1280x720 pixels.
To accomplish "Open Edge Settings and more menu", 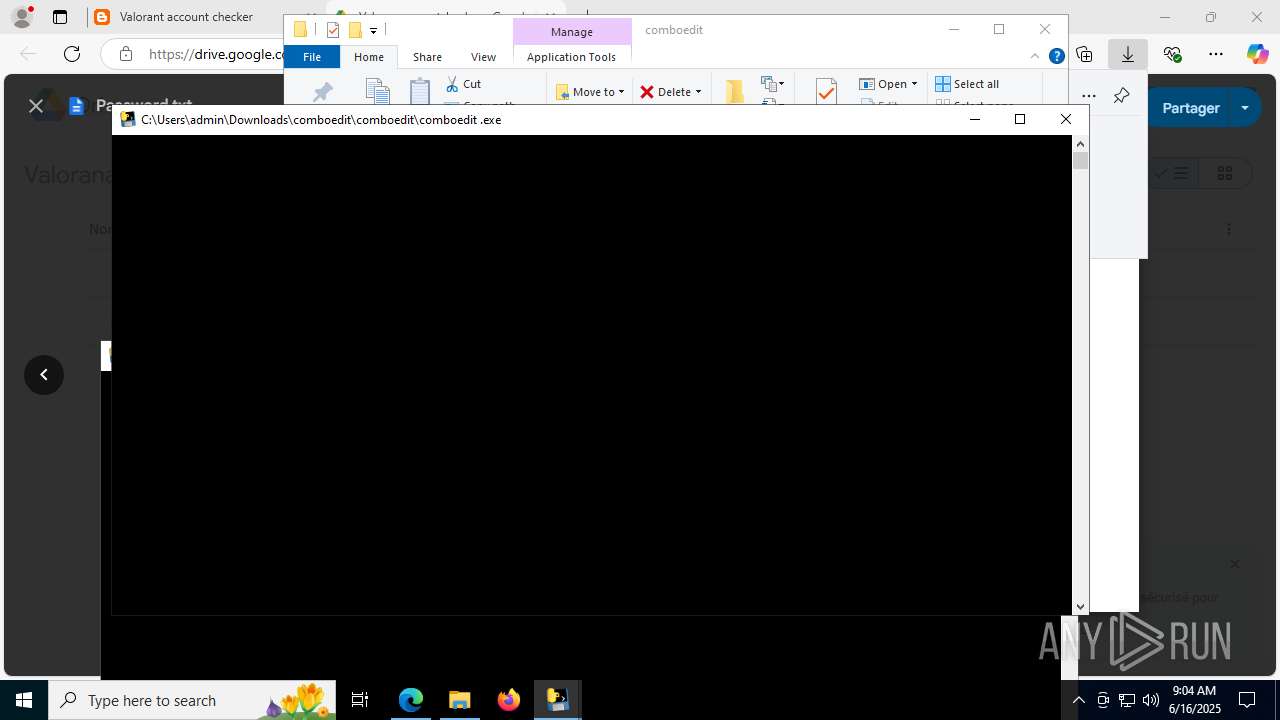I will point(1215,54).
